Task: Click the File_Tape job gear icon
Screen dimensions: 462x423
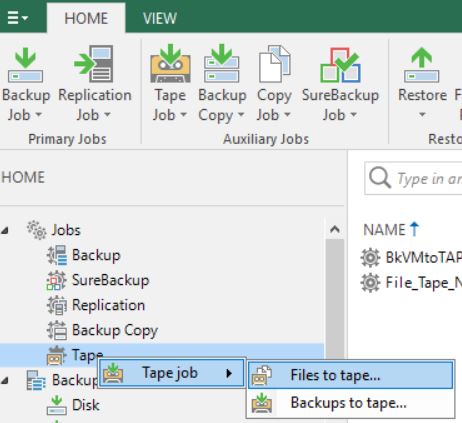Action: pyautogui.click(x=370, y=283)
